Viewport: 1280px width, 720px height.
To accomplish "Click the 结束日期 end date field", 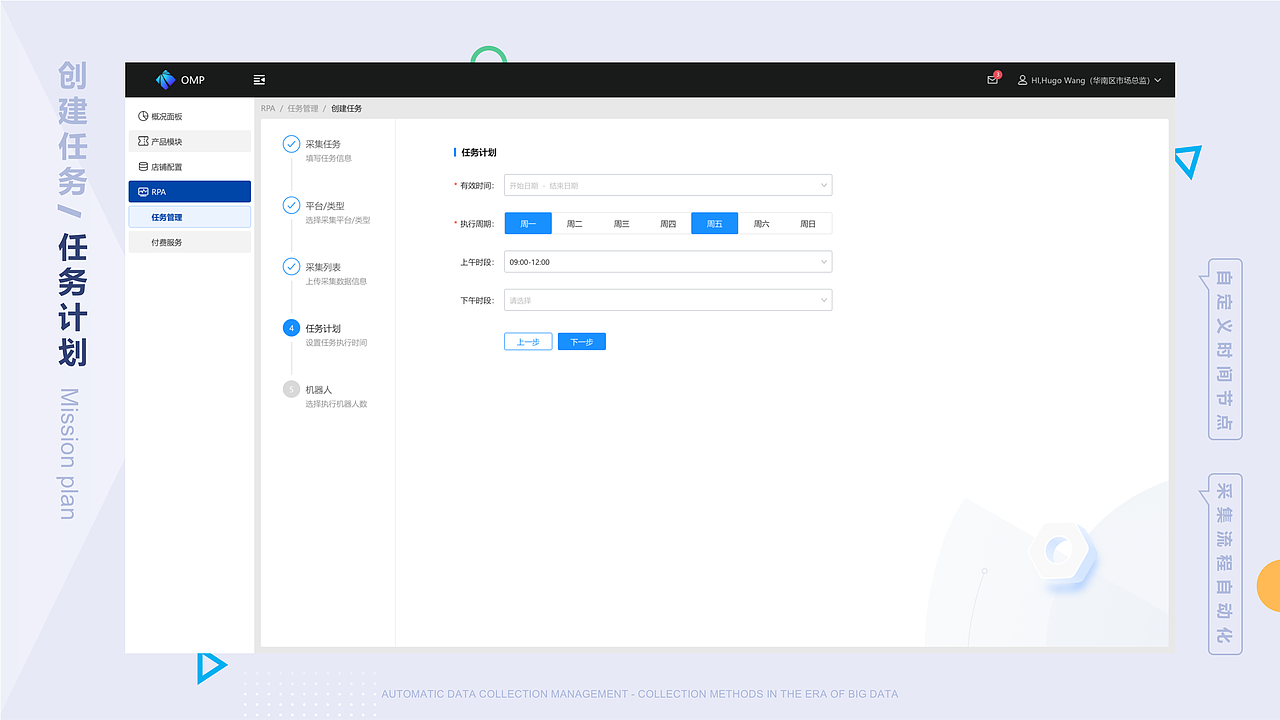I will [564, 186].
